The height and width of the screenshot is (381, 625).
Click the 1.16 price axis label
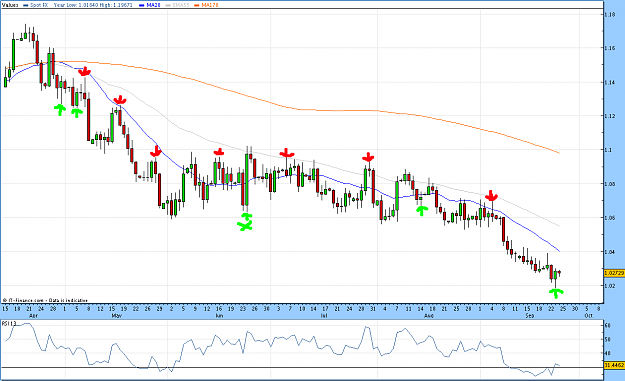[x=610, y=48]
